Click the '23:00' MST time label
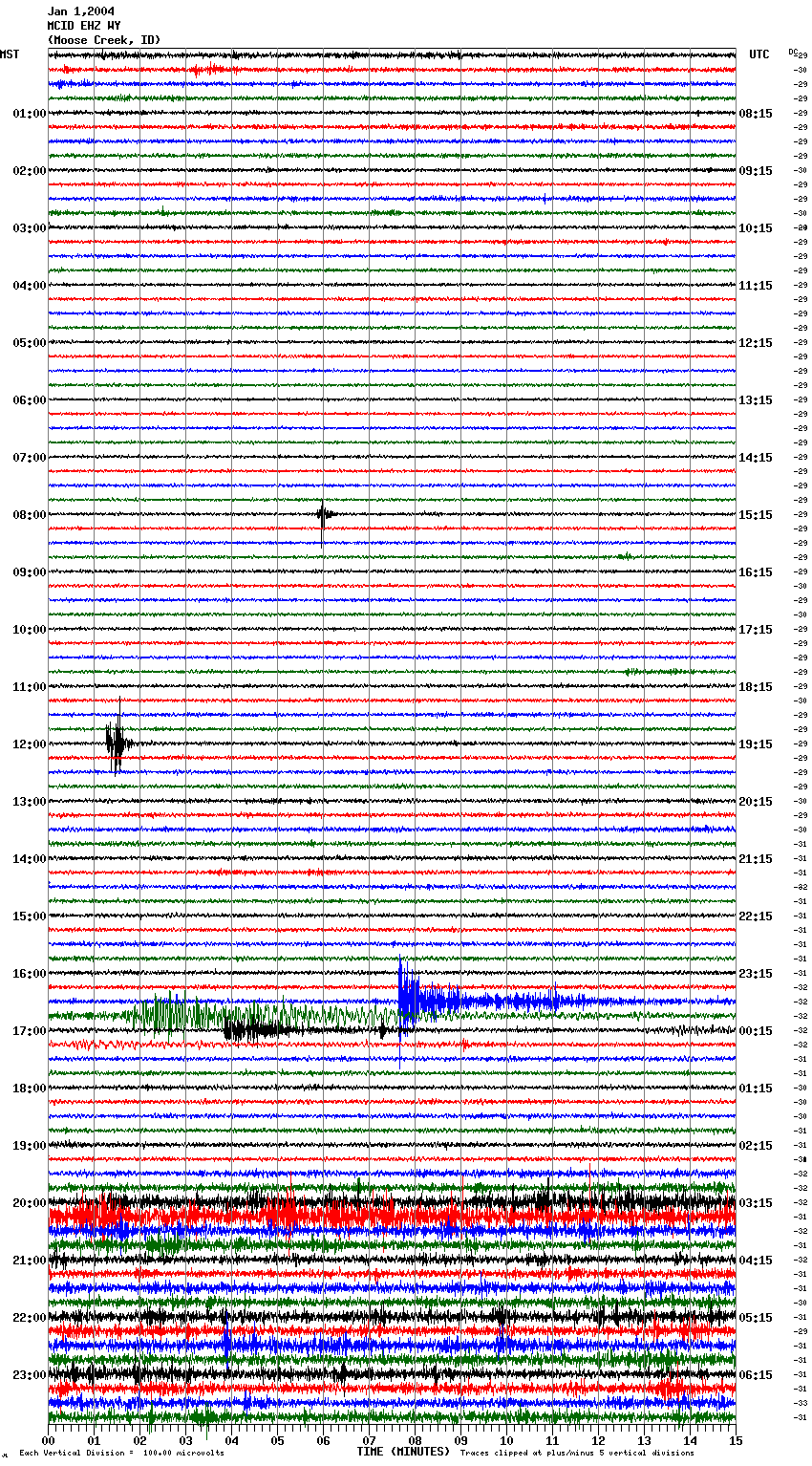Screen dimensions: 812x1466 coord(30,1375)
